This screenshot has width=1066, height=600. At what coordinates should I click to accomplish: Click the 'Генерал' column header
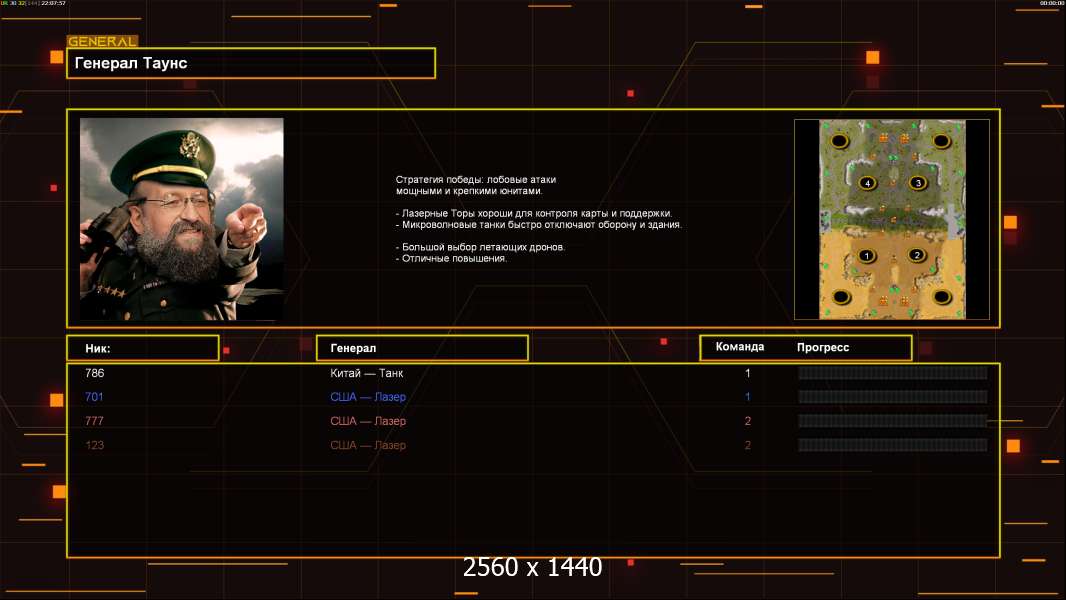click(422, 348)
